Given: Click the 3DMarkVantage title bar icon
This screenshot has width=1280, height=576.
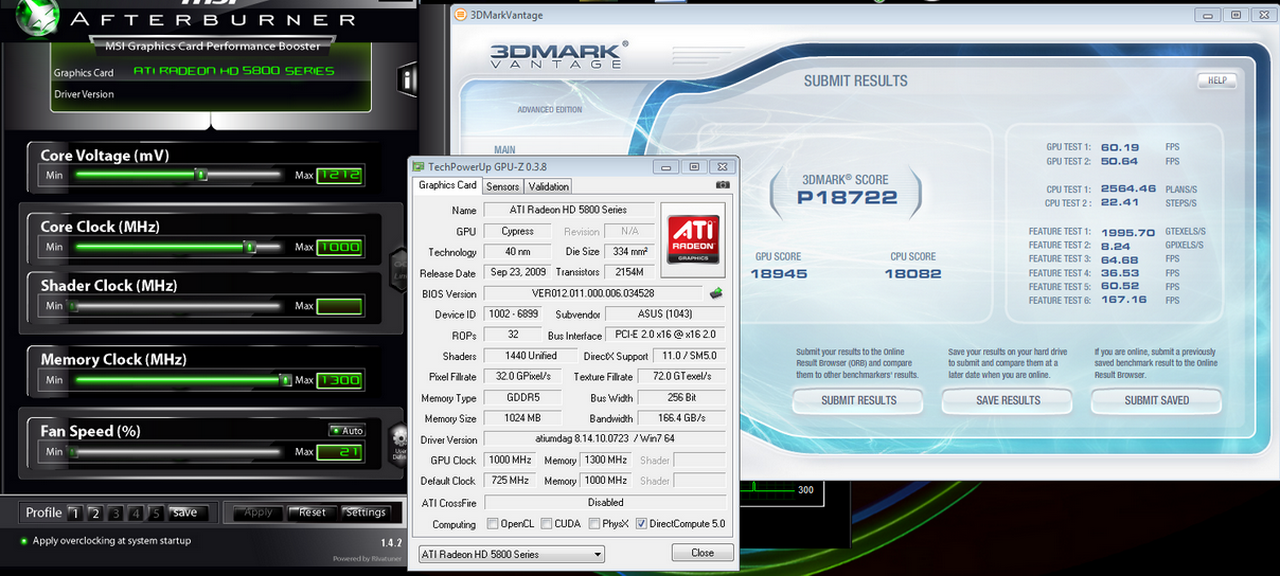Looking at the screenshot, I should [x=459, y=14].
